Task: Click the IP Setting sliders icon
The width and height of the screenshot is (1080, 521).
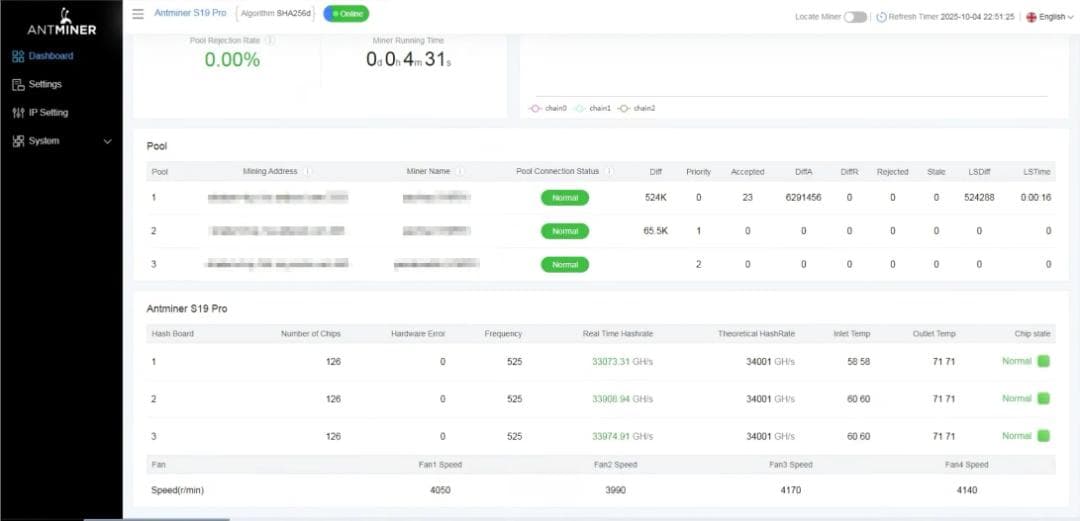Action: (x=18, y=112)
